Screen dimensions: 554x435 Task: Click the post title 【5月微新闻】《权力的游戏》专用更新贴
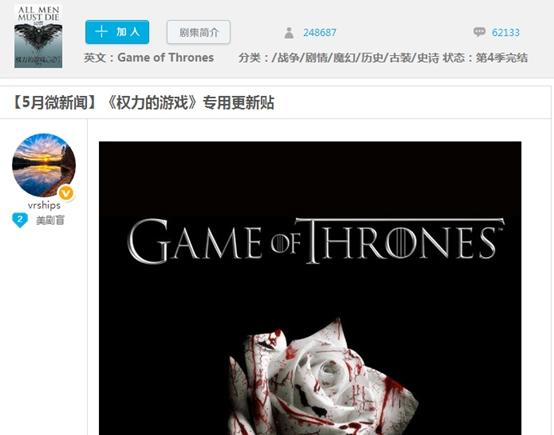[142, 103]
